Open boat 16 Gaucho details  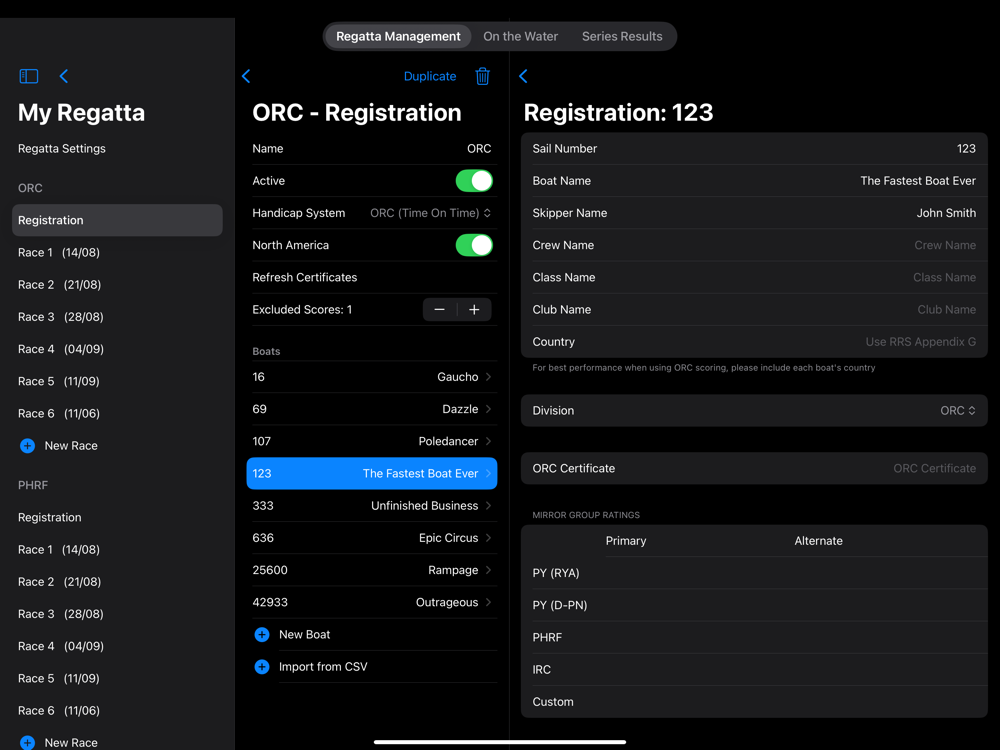pyautogui.click(x=372, y=377)
